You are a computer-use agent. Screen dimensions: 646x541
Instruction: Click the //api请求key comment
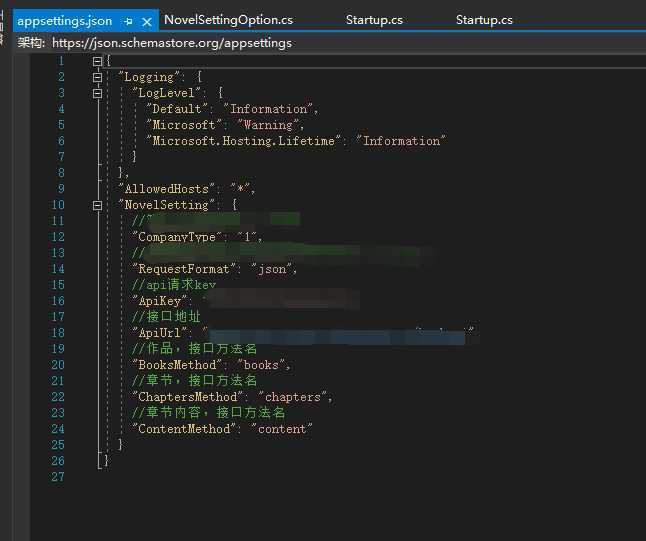point(174,285)
